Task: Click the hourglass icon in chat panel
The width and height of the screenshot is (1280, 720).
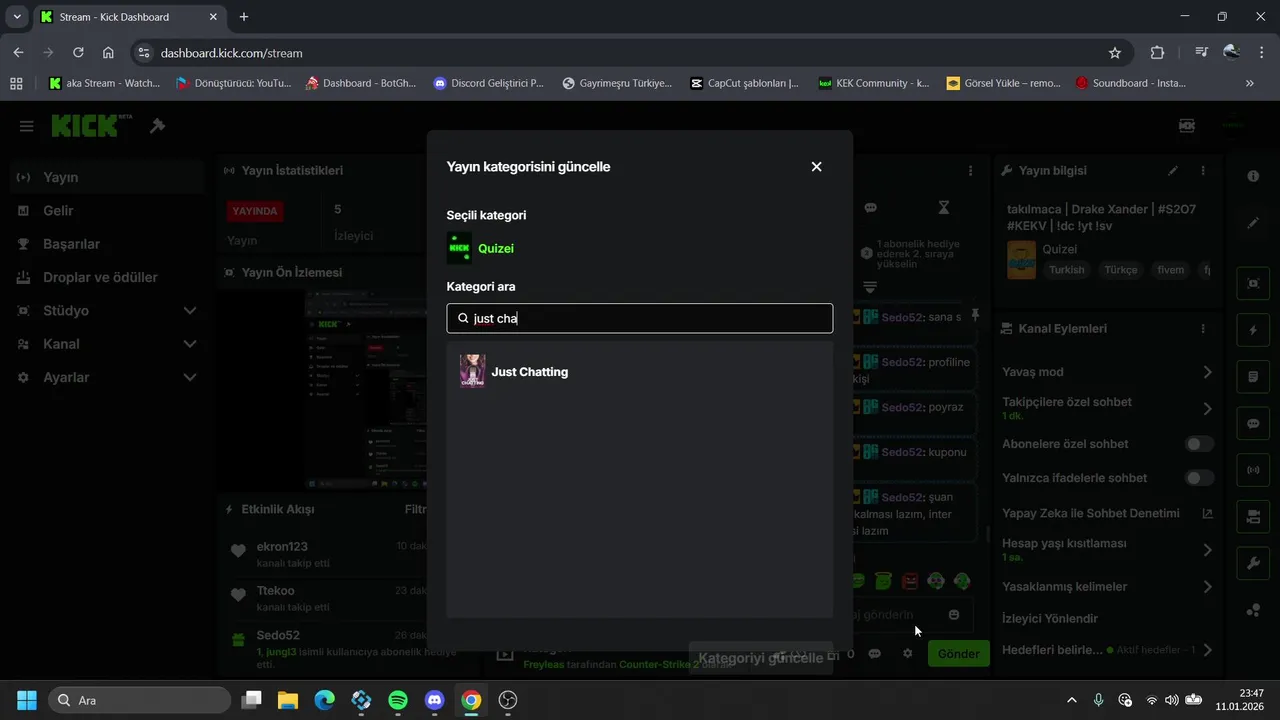Action: (x=943, y=208)
